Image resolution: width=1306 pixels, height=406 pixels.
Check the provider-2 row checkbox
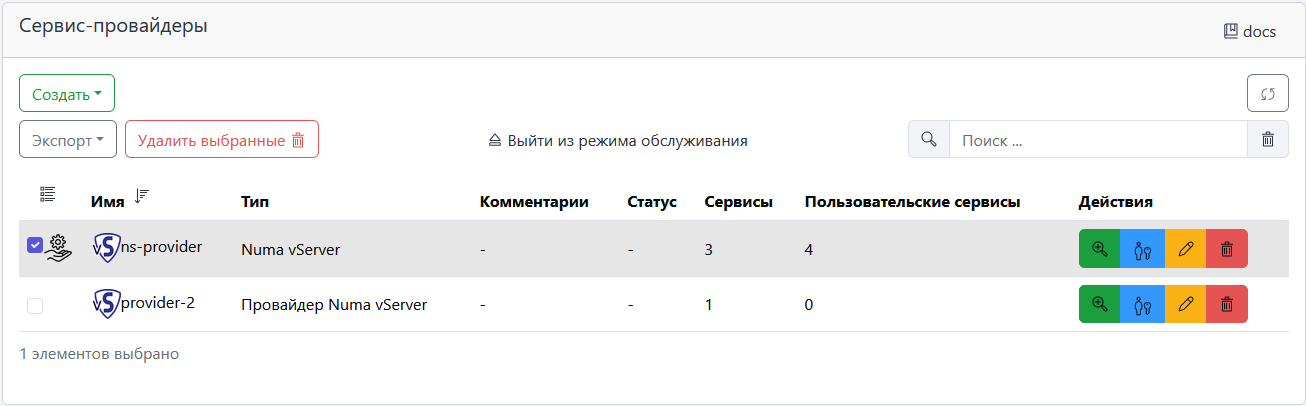point(35,306)
